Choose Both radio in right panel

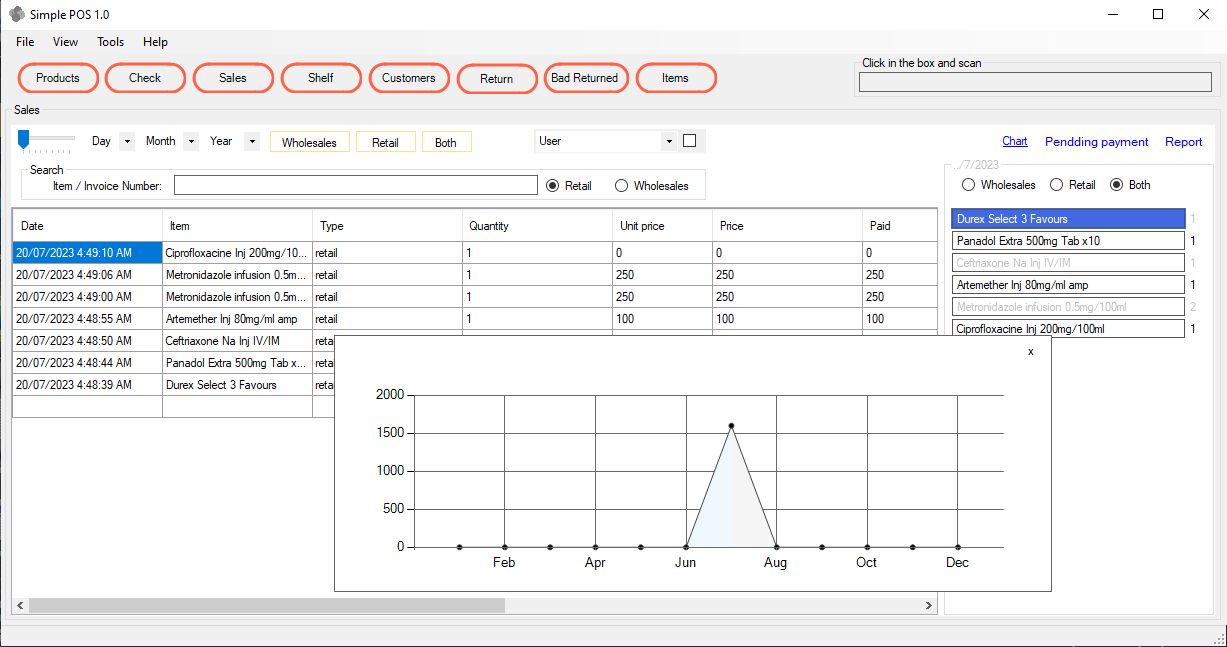tap(1117, 185)
